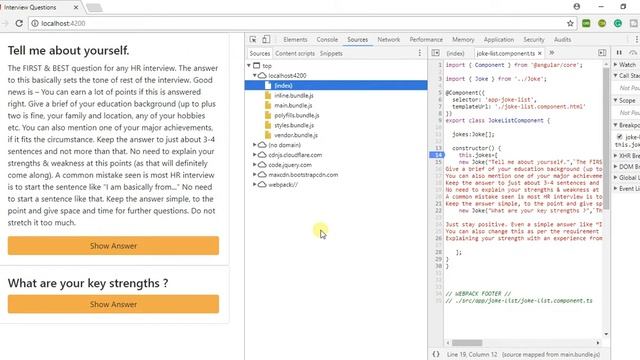The width and height of the screenshot is (640, 360).
Task: Open the Sources pane three-dot menu
Action: [420, 53]
